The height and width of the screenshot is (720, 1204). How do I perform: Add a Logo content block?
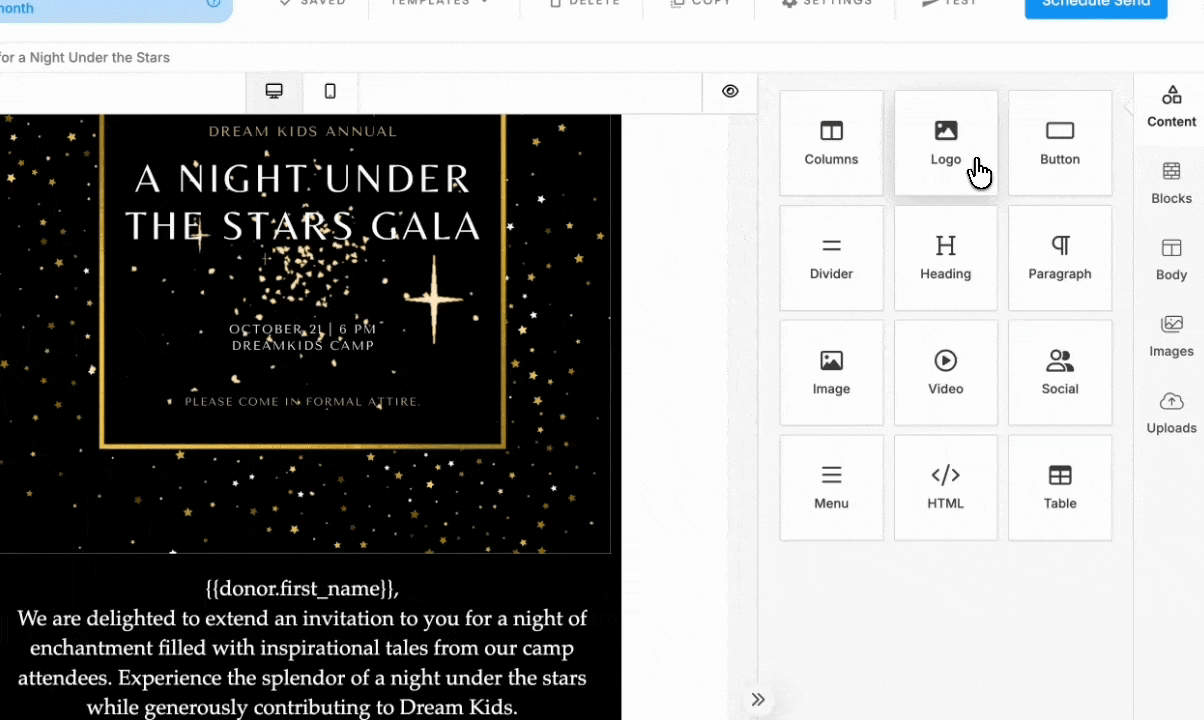tap(945, 143)
